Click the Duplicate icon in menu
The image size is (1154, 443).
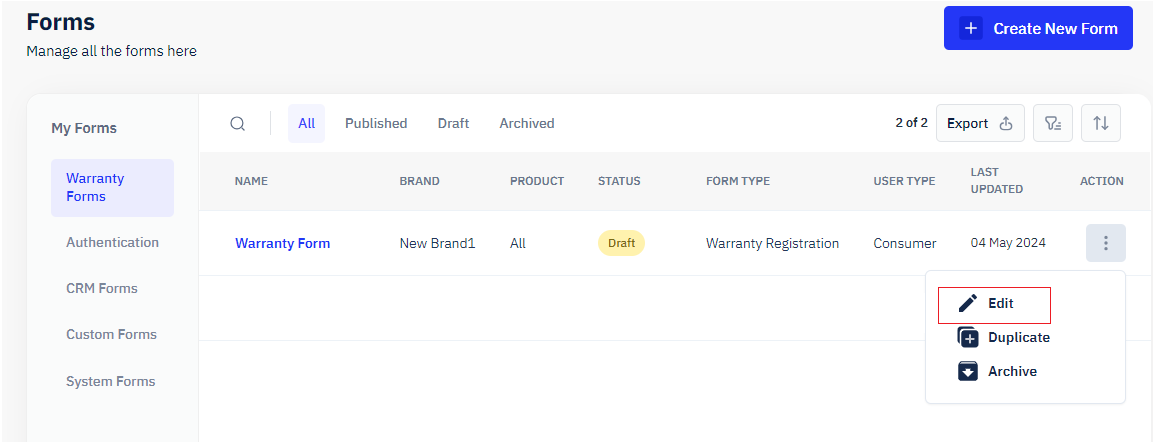click(967, 338)
